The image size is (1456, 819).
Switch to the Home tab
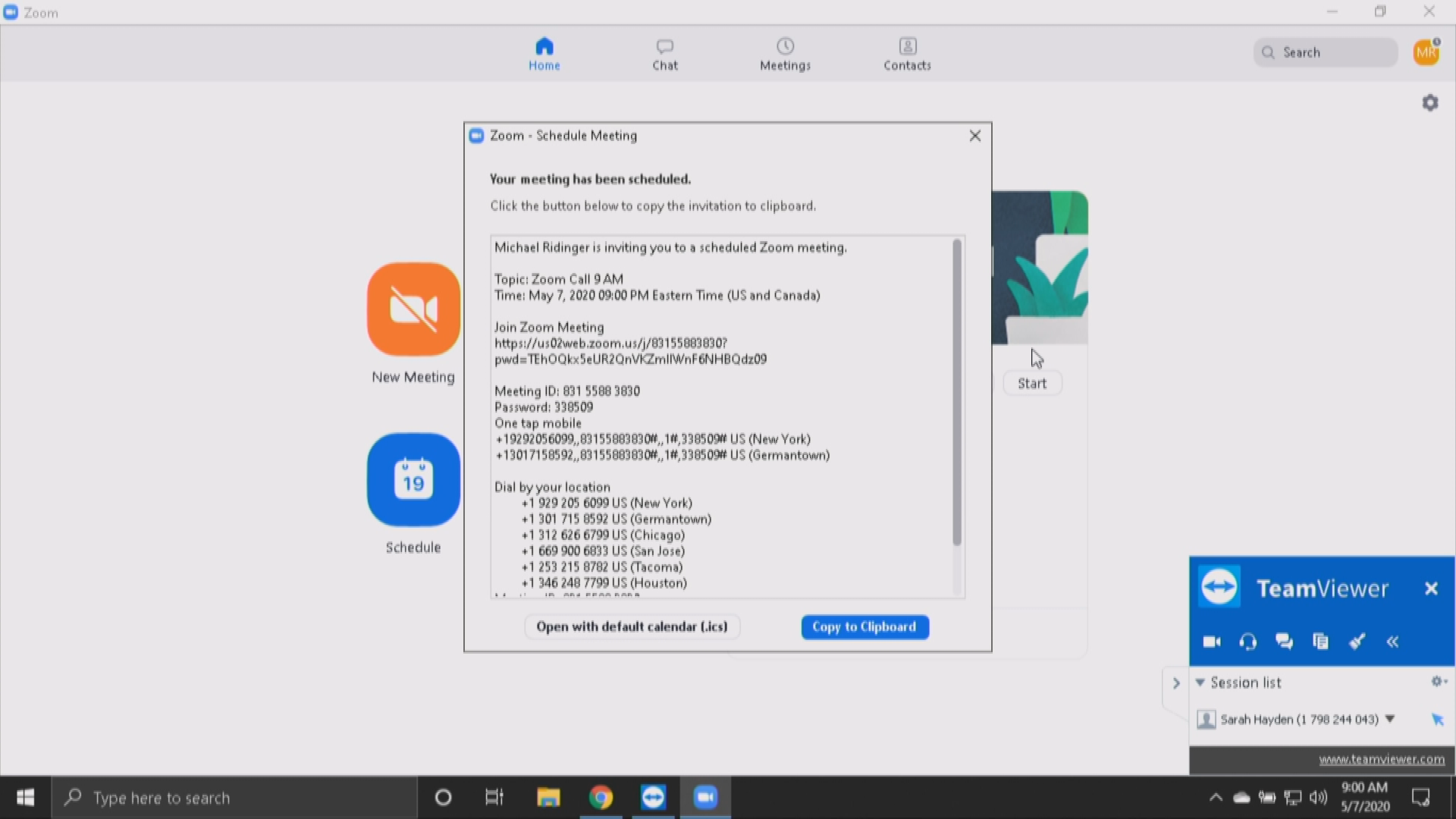(544, 55)
